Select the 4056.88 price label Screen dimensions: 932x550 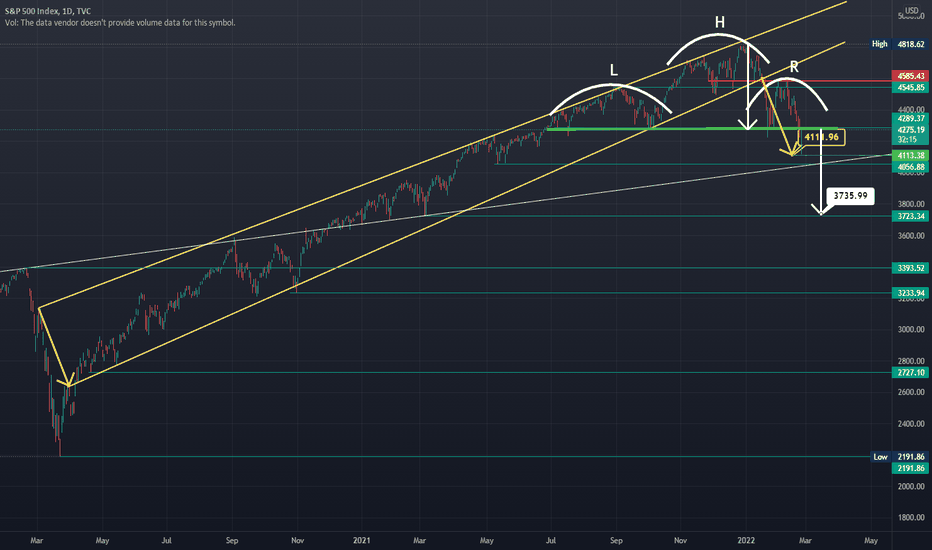(x=910, y=167)
